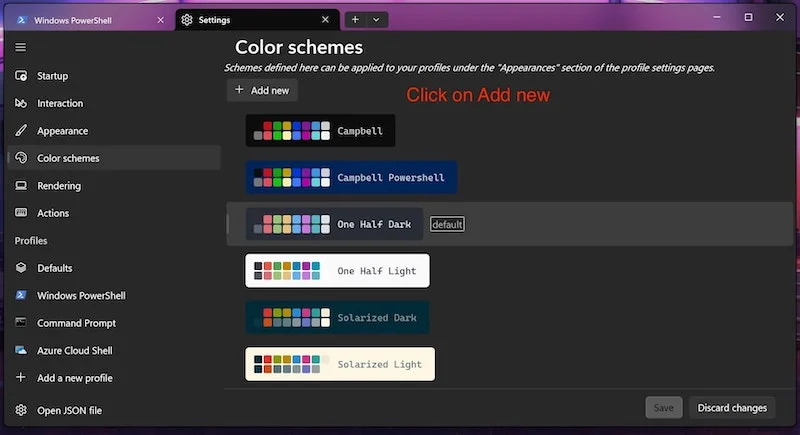This screenshot has width=800, height=435.
Task: Switch to the Windows PowerShell tab
Action: pyautogui.click(x=90, y=20)
